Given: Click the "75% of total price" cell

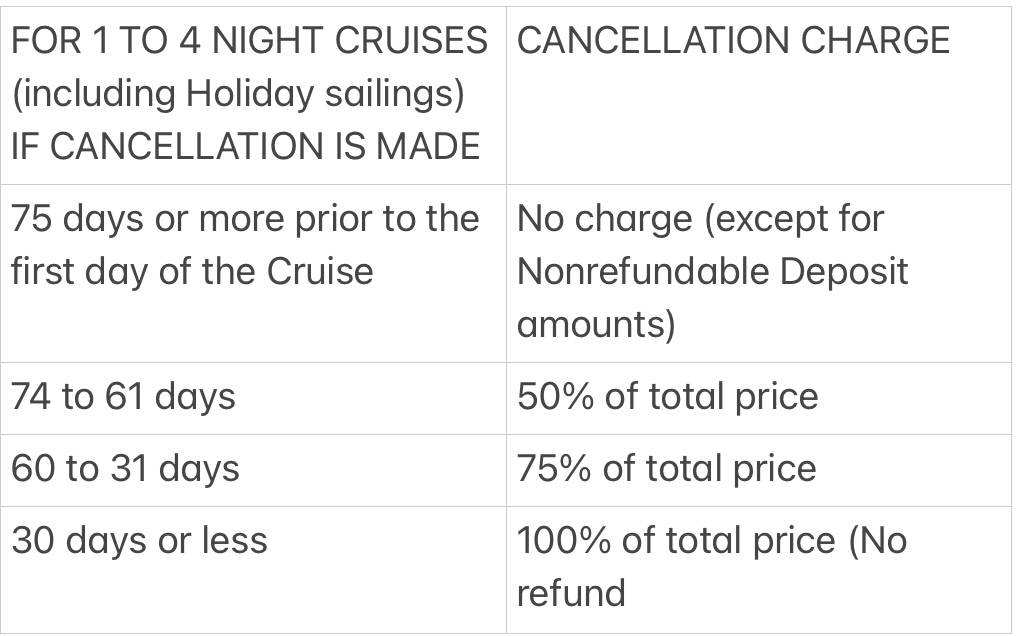Looking at the screenshot, I should tap(666, 469).
